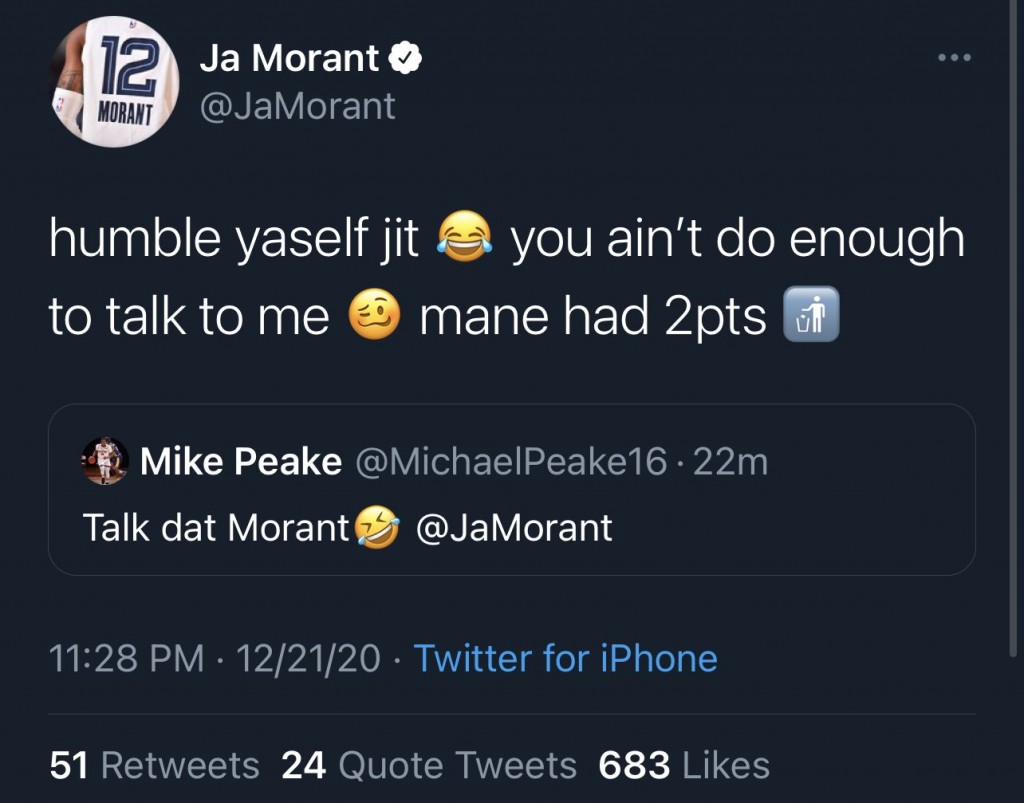1024x803 pixels.
Task: Open the quoted tweet 'Talk dat Morant' text
Action: point(217,527)
